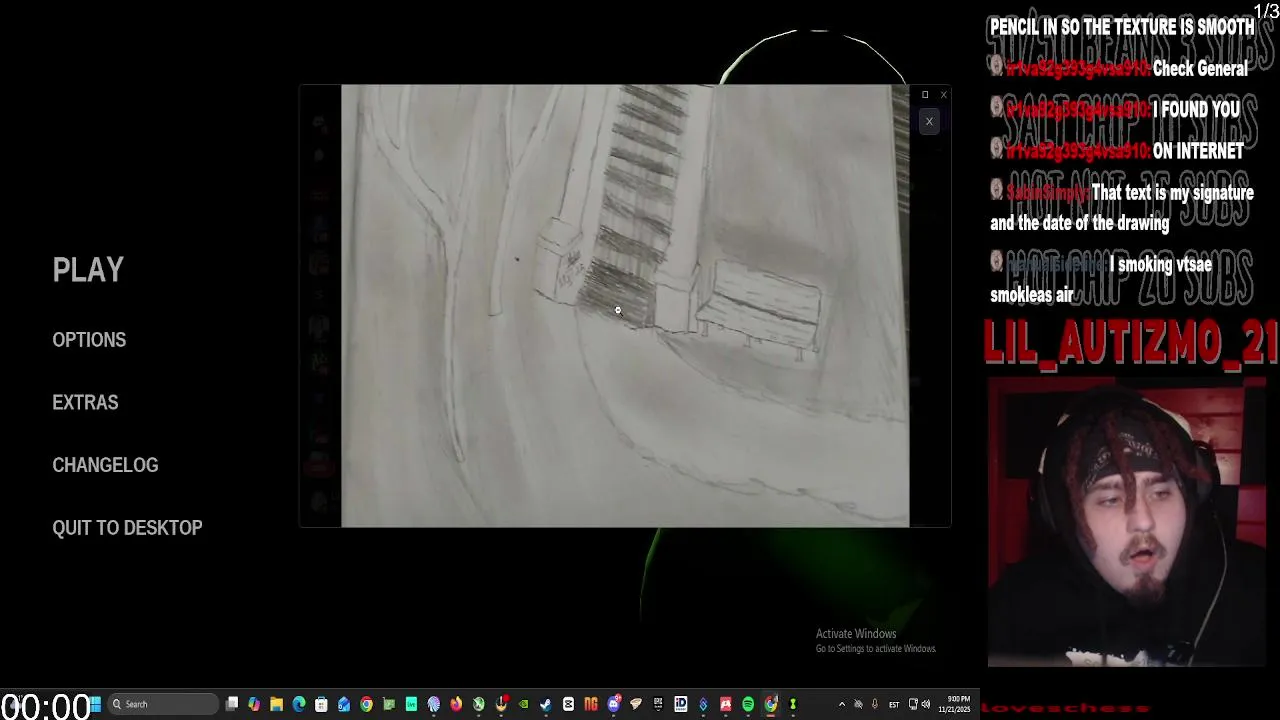Open the green hourglass taskbar app

(793, 704)
